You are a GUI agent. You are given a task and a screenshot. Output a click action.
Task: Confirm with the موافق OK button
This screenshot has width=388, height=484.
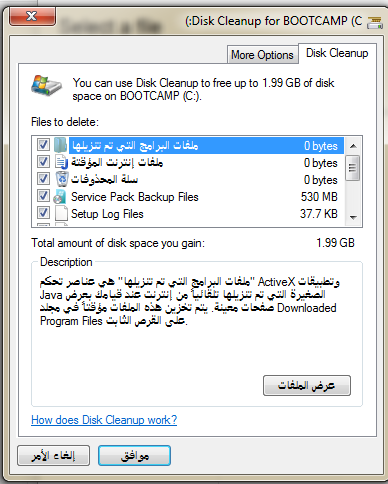[134, 456]
